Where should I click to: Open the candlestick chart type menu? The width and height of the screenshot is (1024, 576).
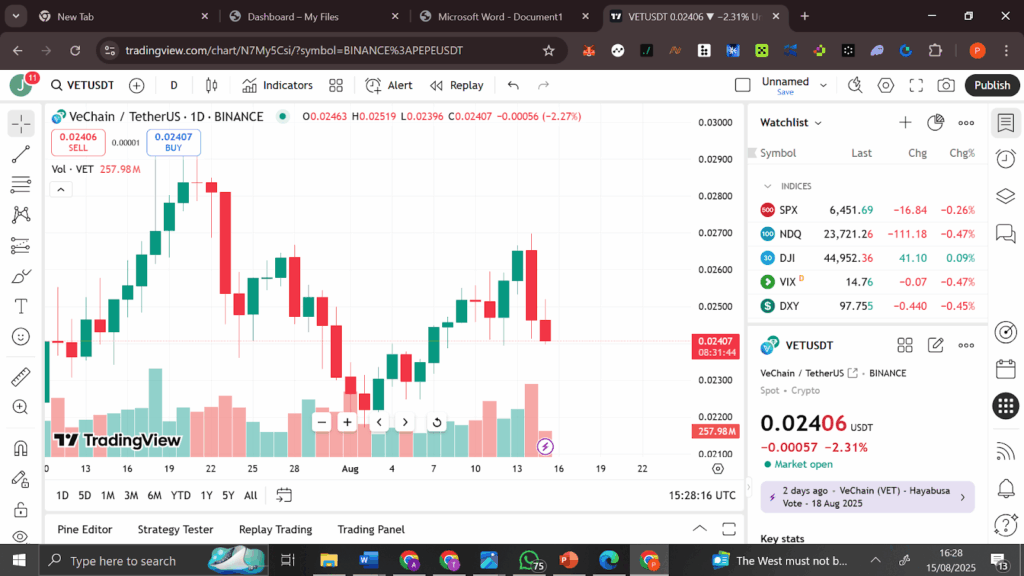coord(212,85)
